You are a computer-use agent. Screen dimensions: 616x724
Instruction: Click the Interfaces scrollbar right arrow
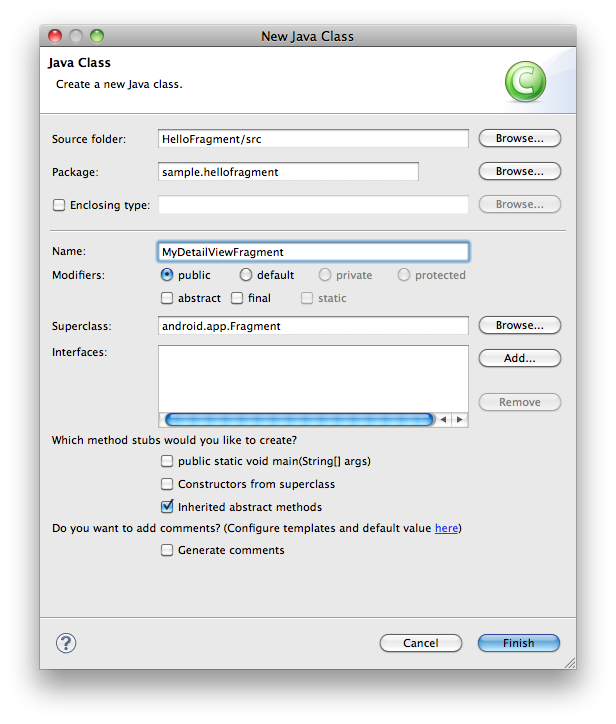(x=459, y=419)
